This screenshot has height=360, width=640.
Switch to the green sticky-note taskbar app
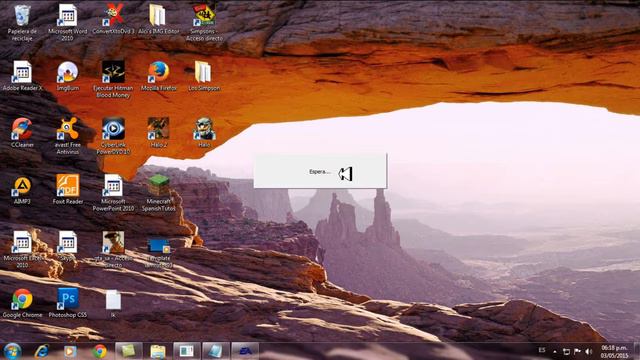(x=129, y=351)
